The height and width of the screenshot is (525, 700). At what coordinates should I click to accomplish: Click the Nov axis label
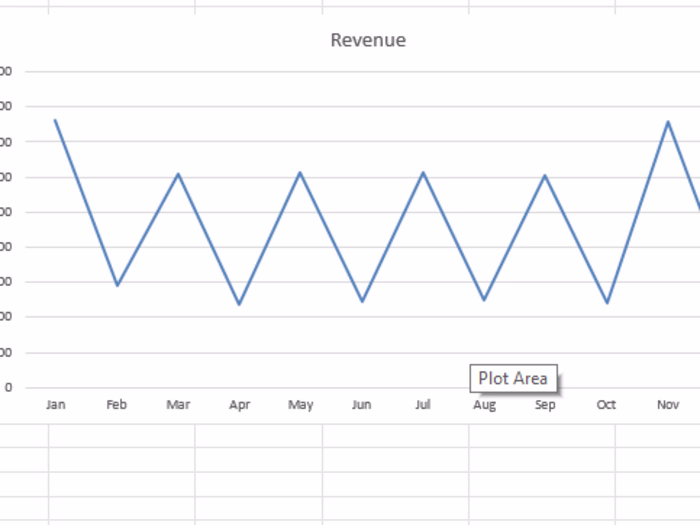pos(668,404)
